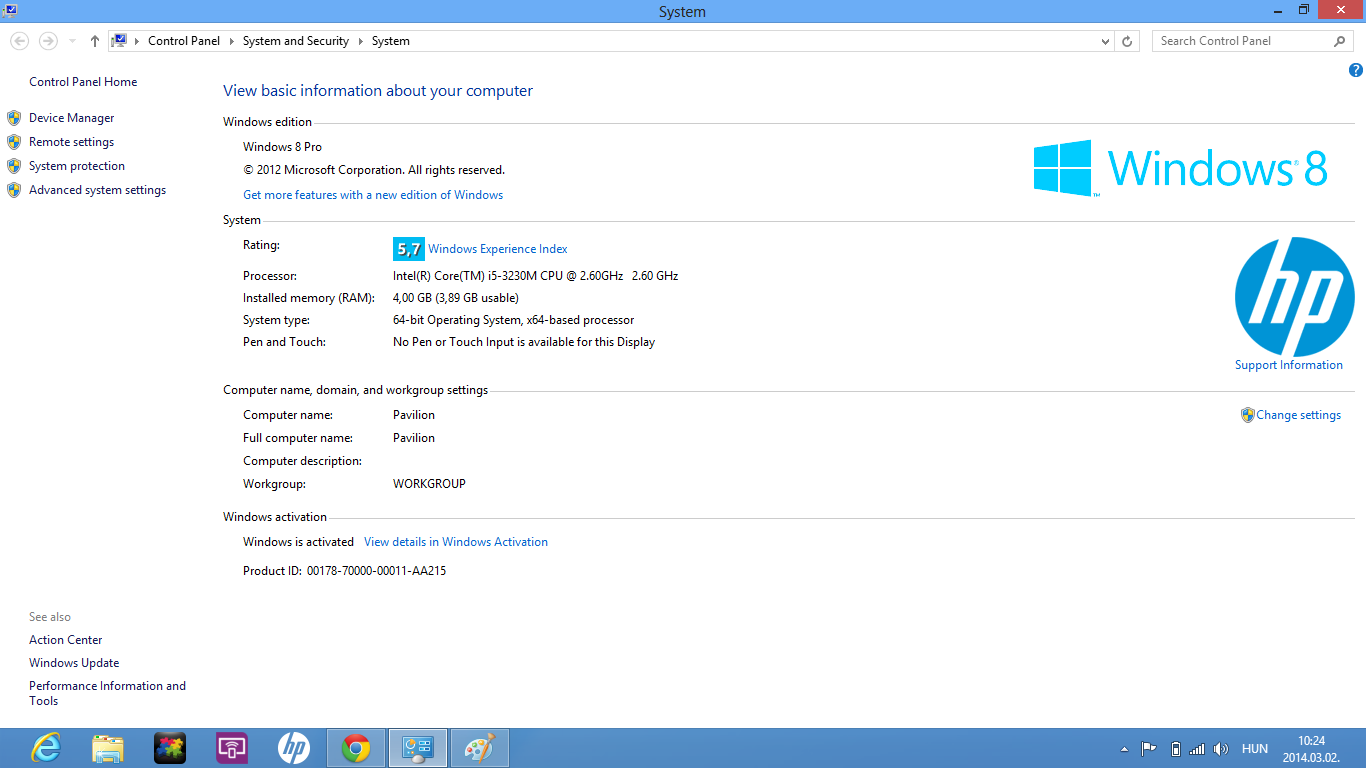Click the up arrow navigation button

point(95,41)
